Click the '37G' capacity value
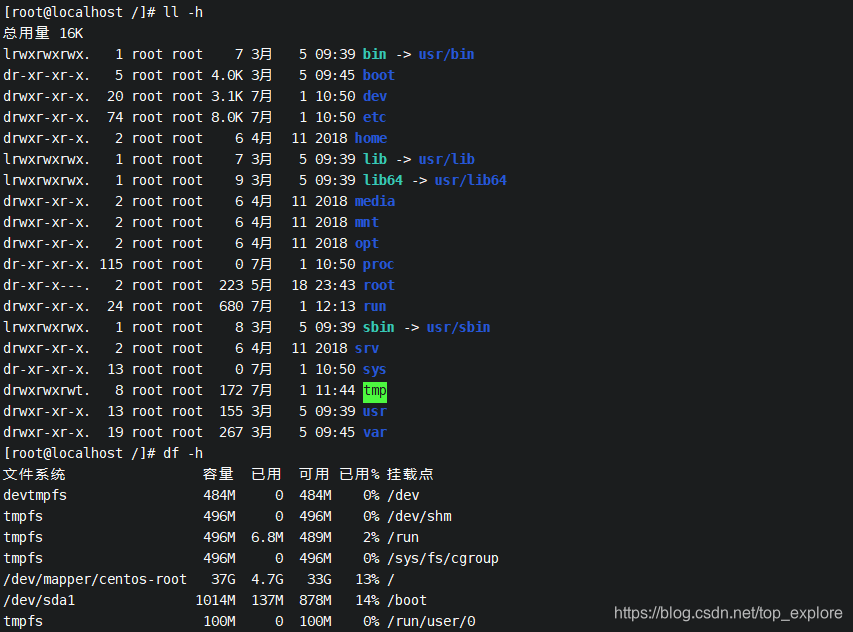Viewport: 853px width, 632px height. pos(224,580)
